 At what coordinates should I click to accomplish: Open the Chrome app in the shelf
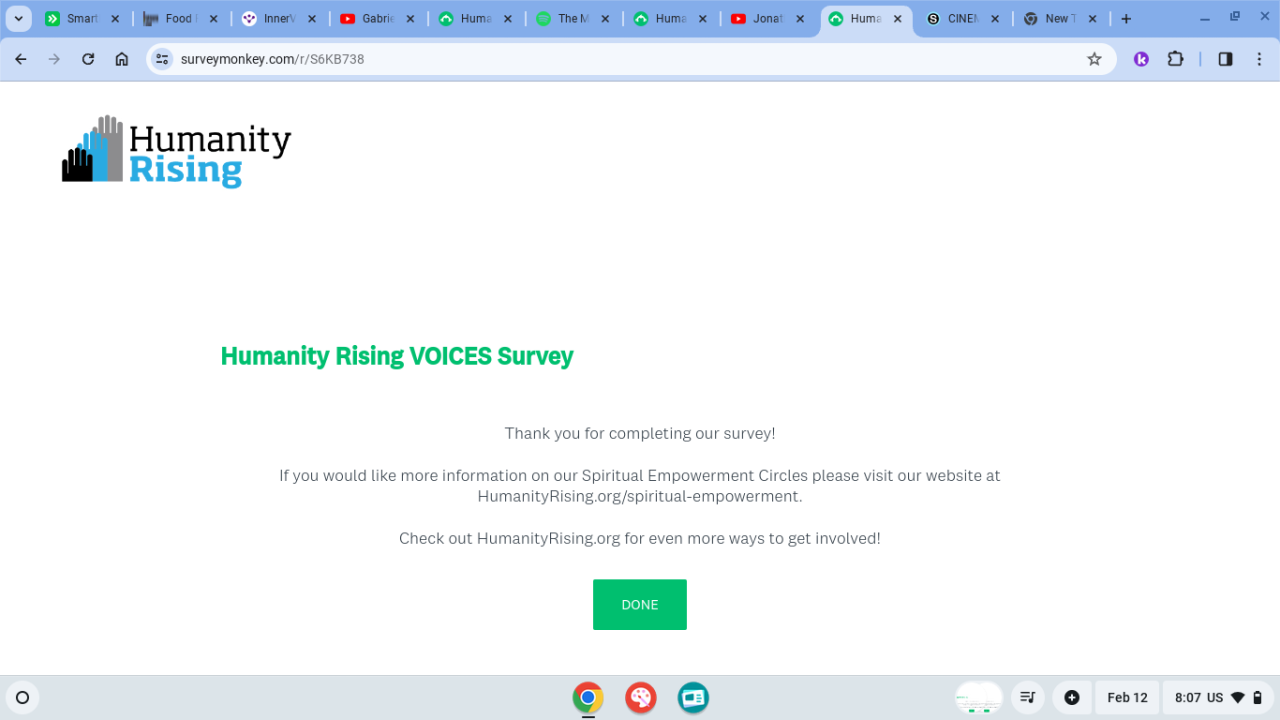click(x=588, y=697)
